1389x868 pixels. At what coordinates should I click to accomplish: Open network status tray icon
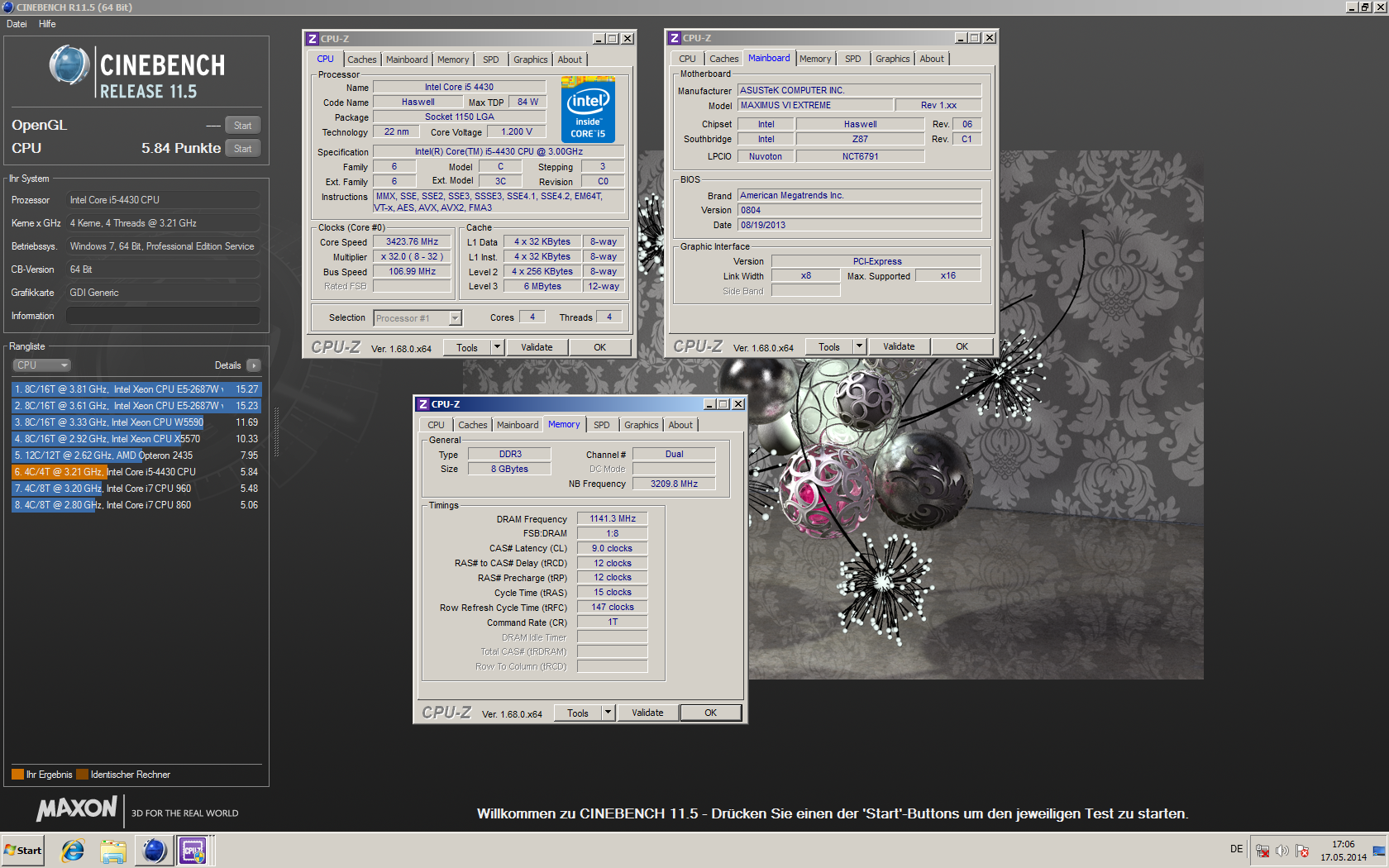click(x=1263, y=851)
